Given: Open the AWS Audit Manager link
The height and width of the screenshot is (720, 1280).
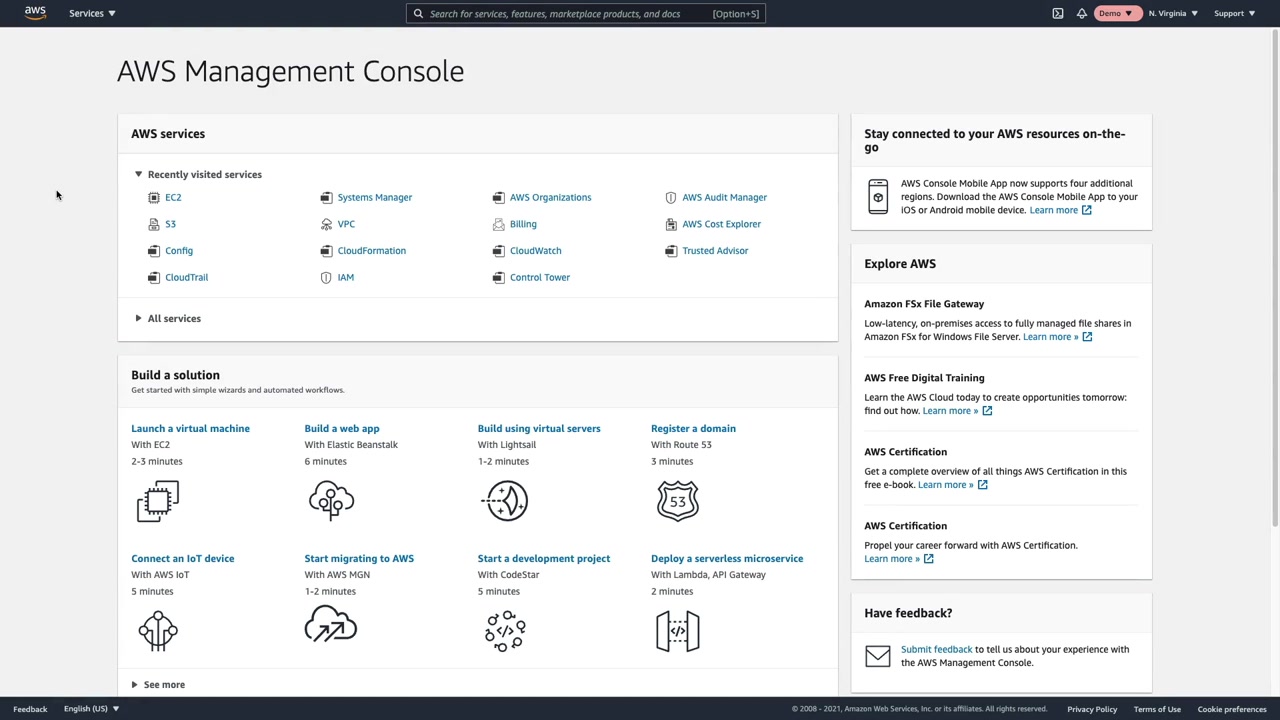Looking at the screenshot, I should (x=725, y=198).
